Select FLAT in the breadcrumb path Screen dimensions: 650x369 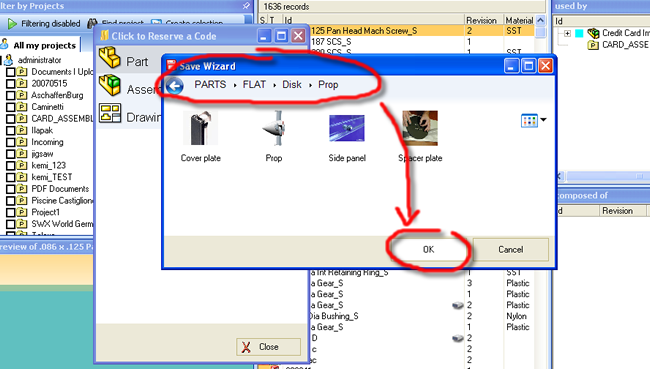[x=254, y=85]
